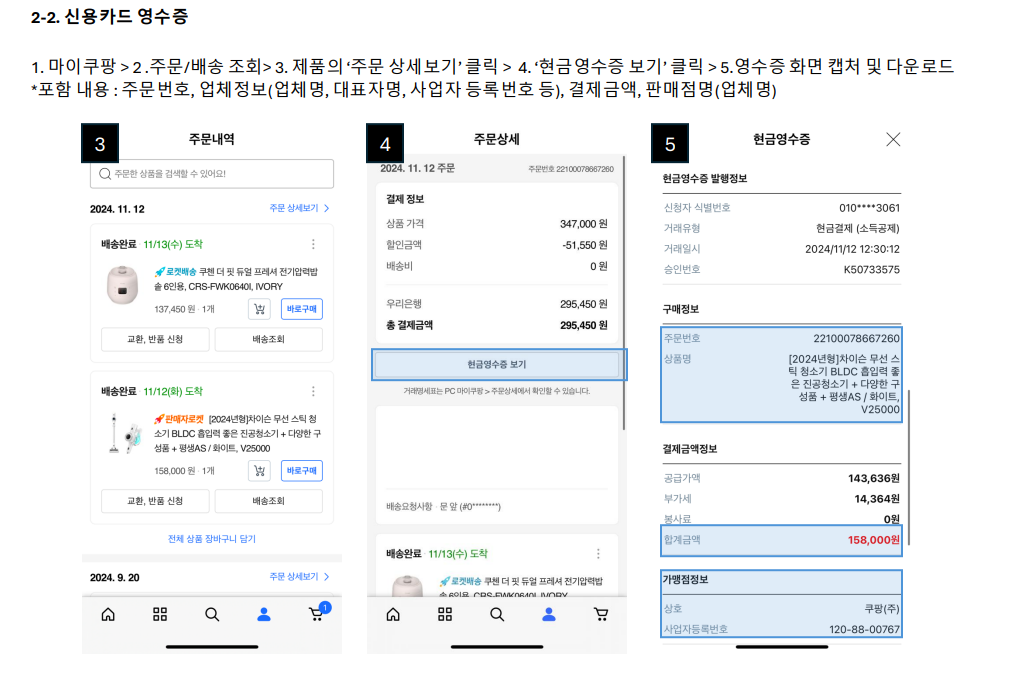Open 주문 상세보기 for the 2024.11.12 orders
The width and height of the screenshot is (1017, 673).
click(299, 206)
